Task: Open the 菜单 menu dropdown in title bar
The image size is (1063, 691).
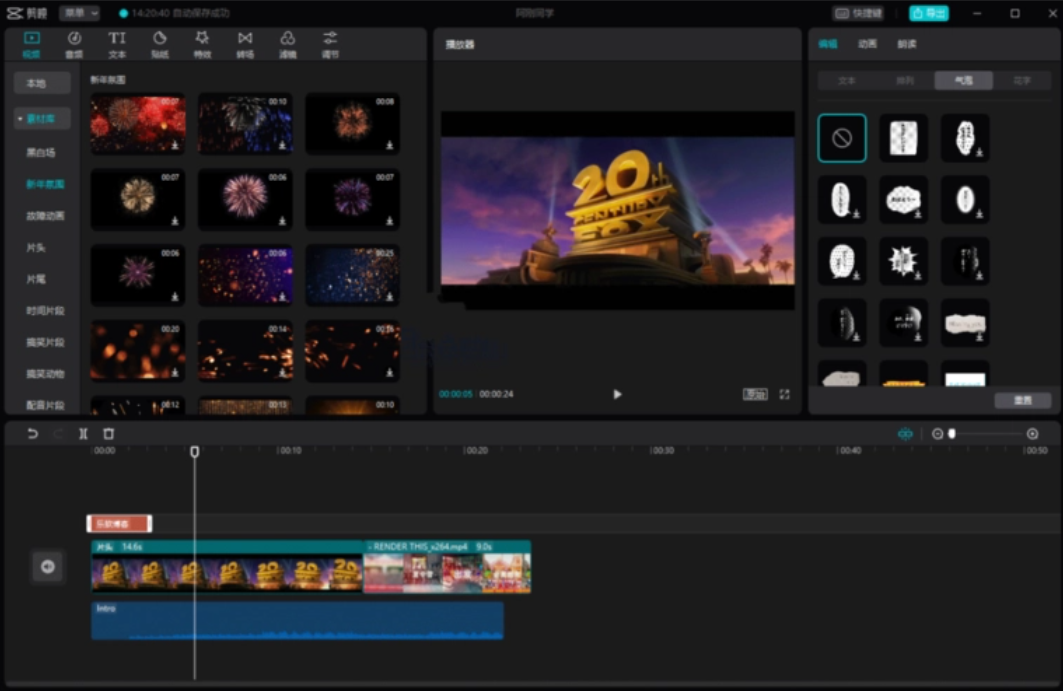Action: click(x=79, y=13)
